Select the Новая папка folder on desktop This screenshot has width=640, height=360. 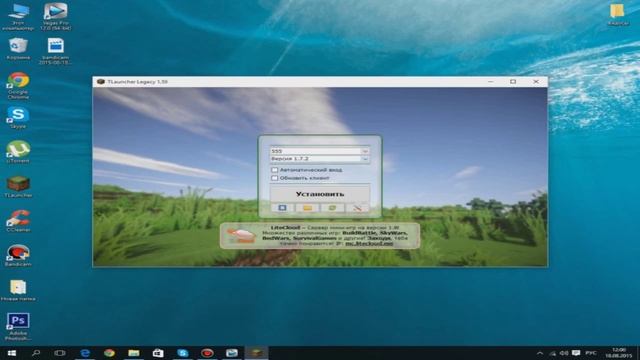(18, 290)
